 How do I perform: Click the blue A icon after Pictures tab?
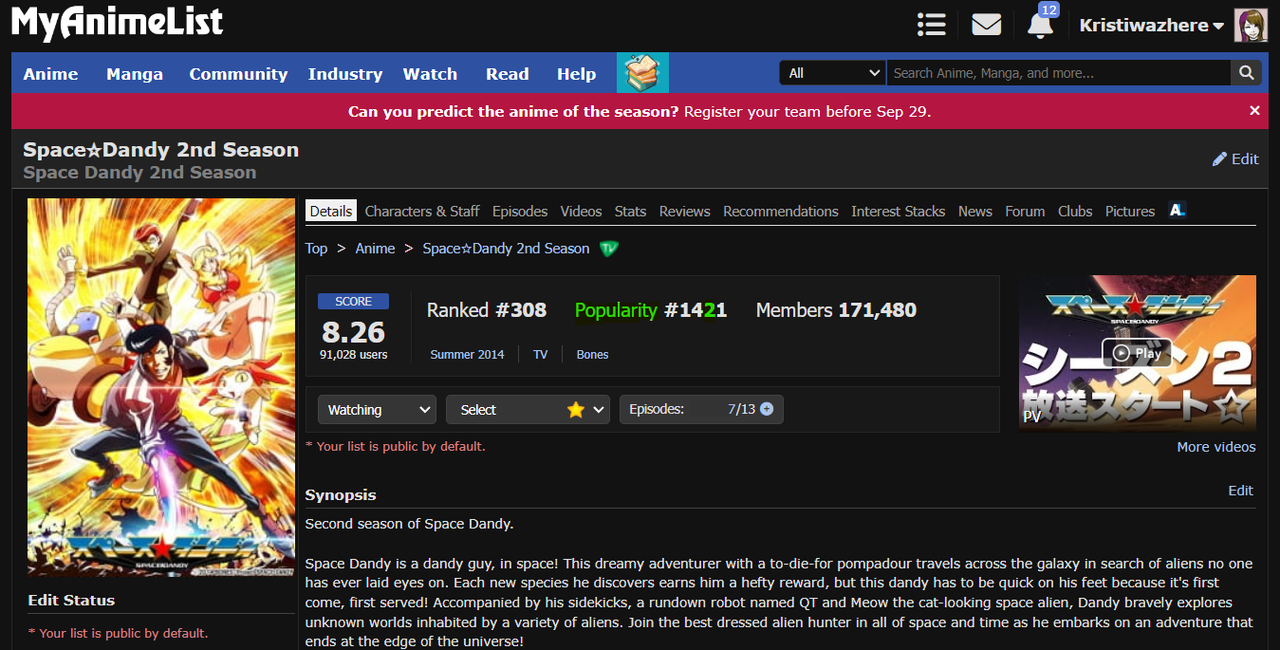1177,210
